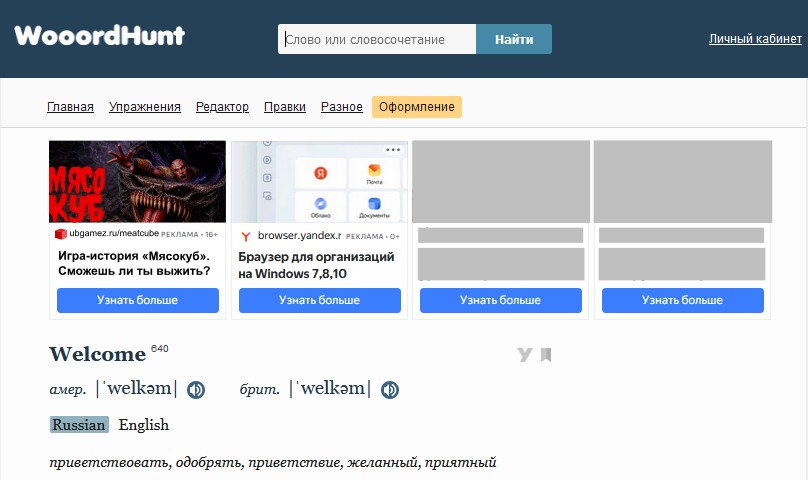Click Узнать больше under fourth blank ad
This screenshot has width=808, height=480.
point(682,300)
